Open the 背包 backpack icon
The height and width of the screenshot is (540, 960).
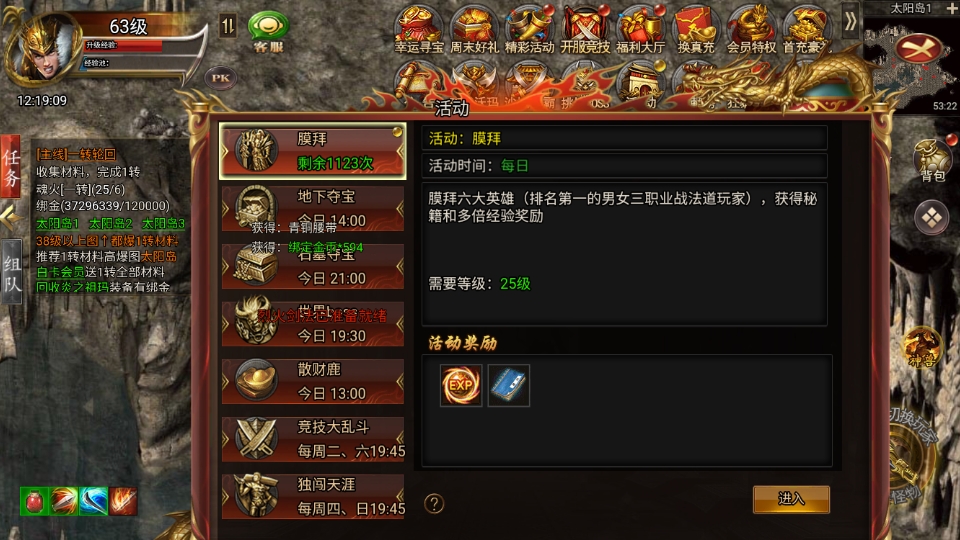pyautogui.click(x=932, y=160)
